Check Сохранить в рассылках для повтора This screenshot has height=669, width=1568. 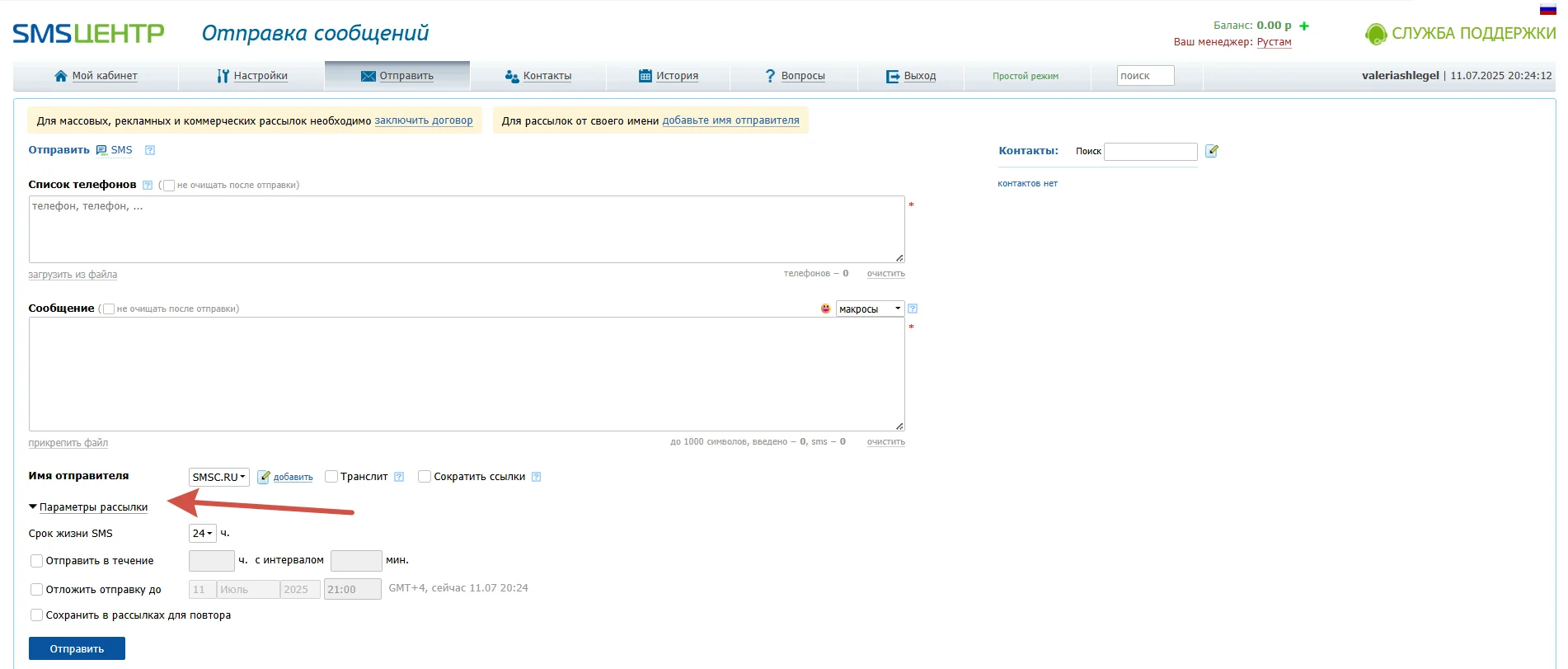coord(36,615)
